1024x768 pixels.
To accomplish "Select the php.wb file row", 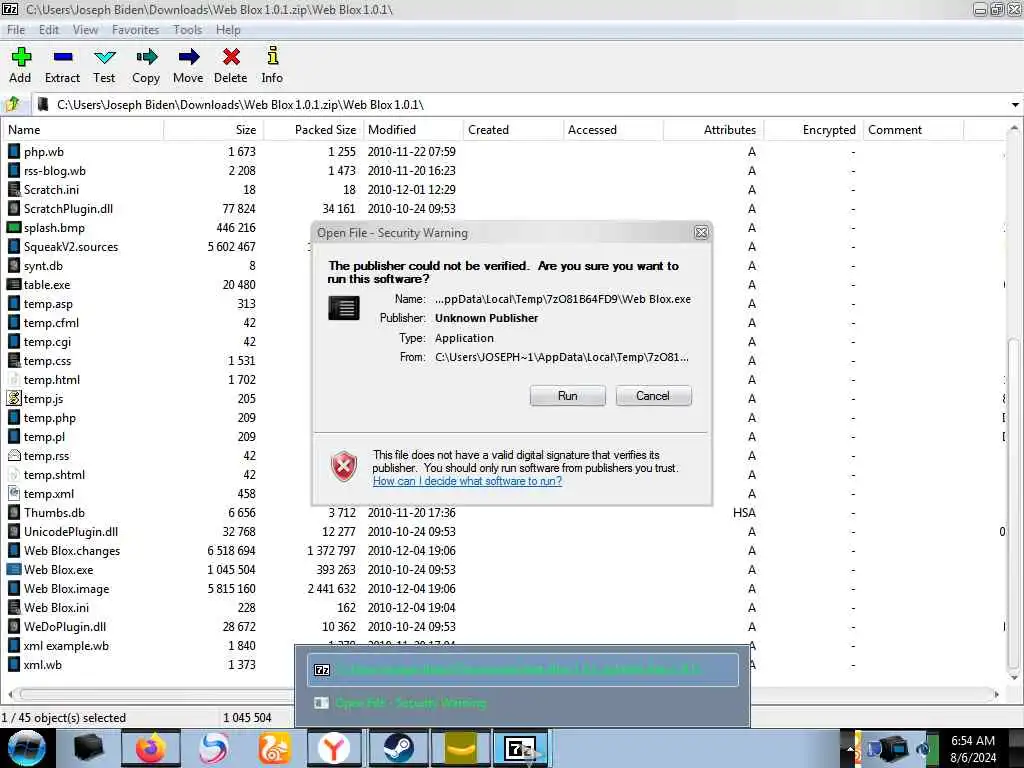I will click(503, 152).
